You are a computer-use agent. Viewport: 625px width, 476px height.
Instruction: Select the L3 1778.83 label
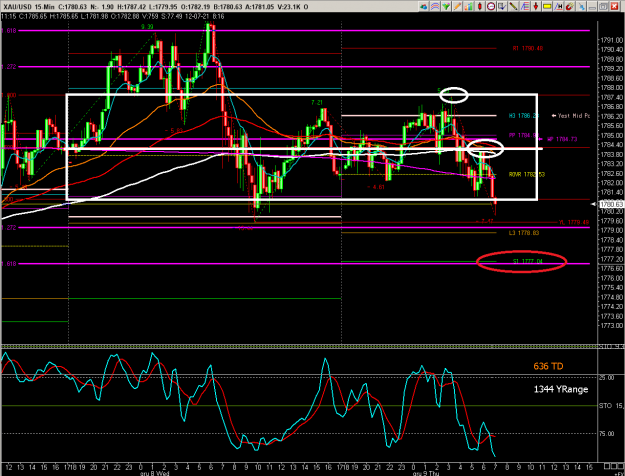524,232
